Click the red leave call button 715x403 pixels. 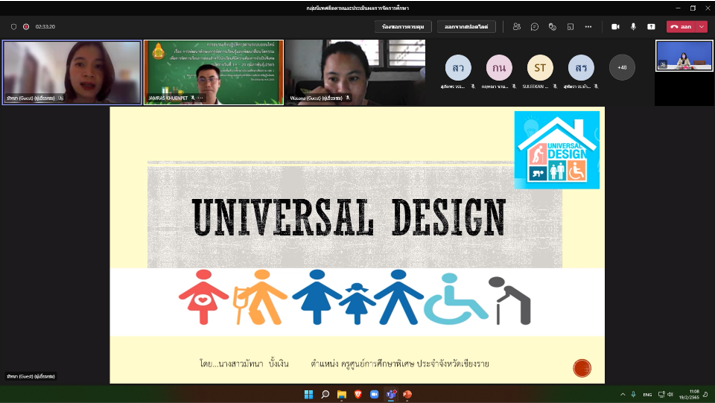tap(681, 27)
